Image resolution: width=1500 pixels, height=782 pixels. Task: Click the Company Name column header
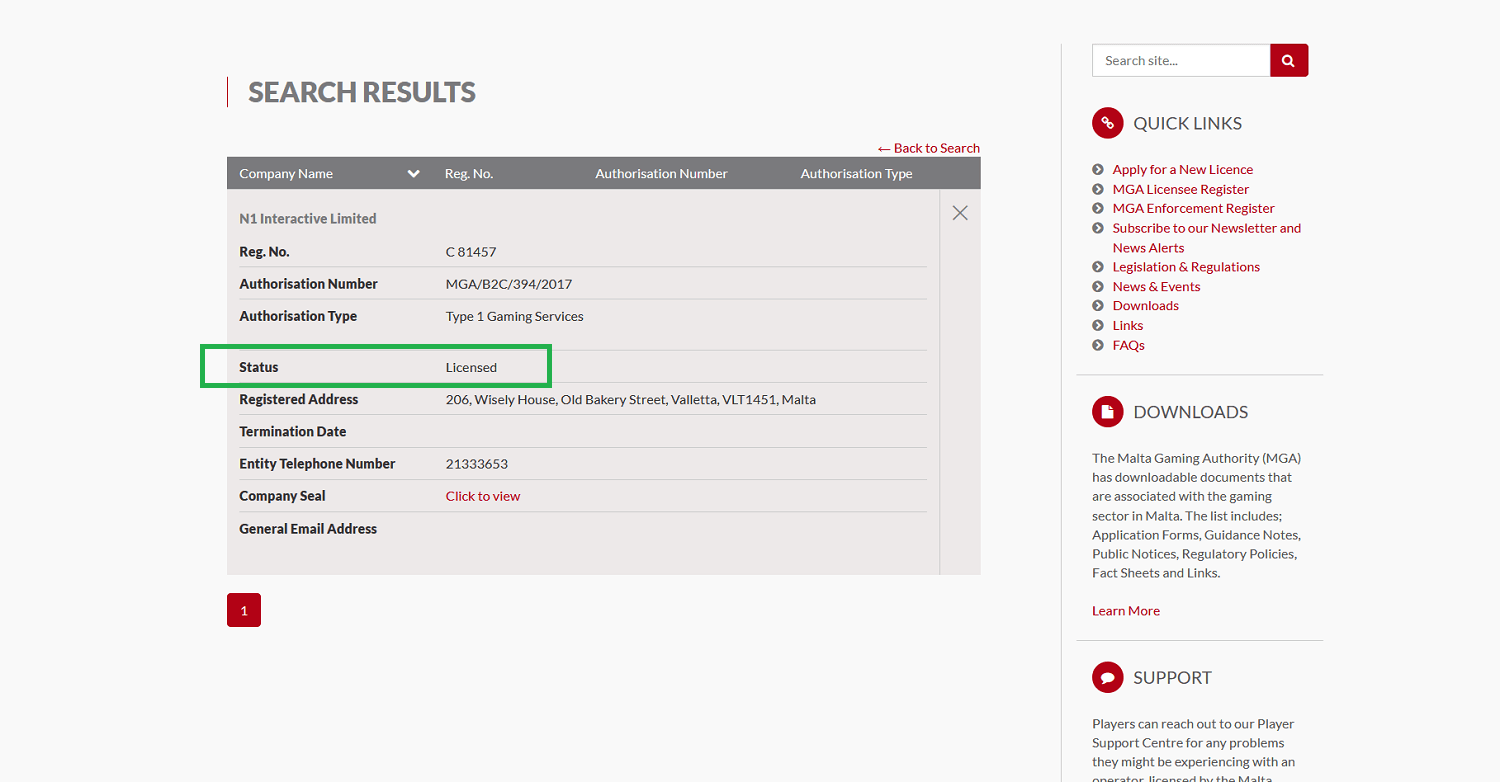286,174
